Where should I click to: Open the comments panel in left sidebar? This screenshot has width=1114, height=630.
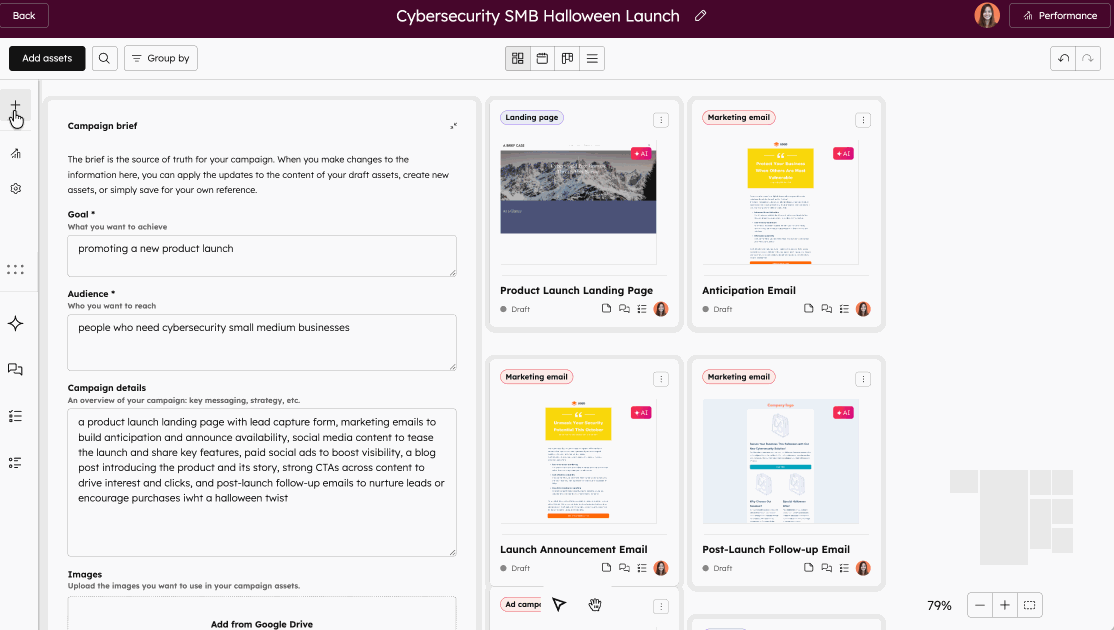(x=15, y=369)
